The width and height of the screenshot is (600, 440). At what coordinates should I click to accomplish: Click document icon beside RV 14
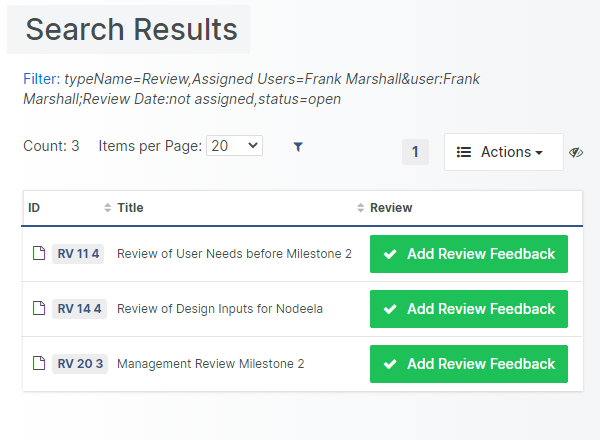pos(38,309)
